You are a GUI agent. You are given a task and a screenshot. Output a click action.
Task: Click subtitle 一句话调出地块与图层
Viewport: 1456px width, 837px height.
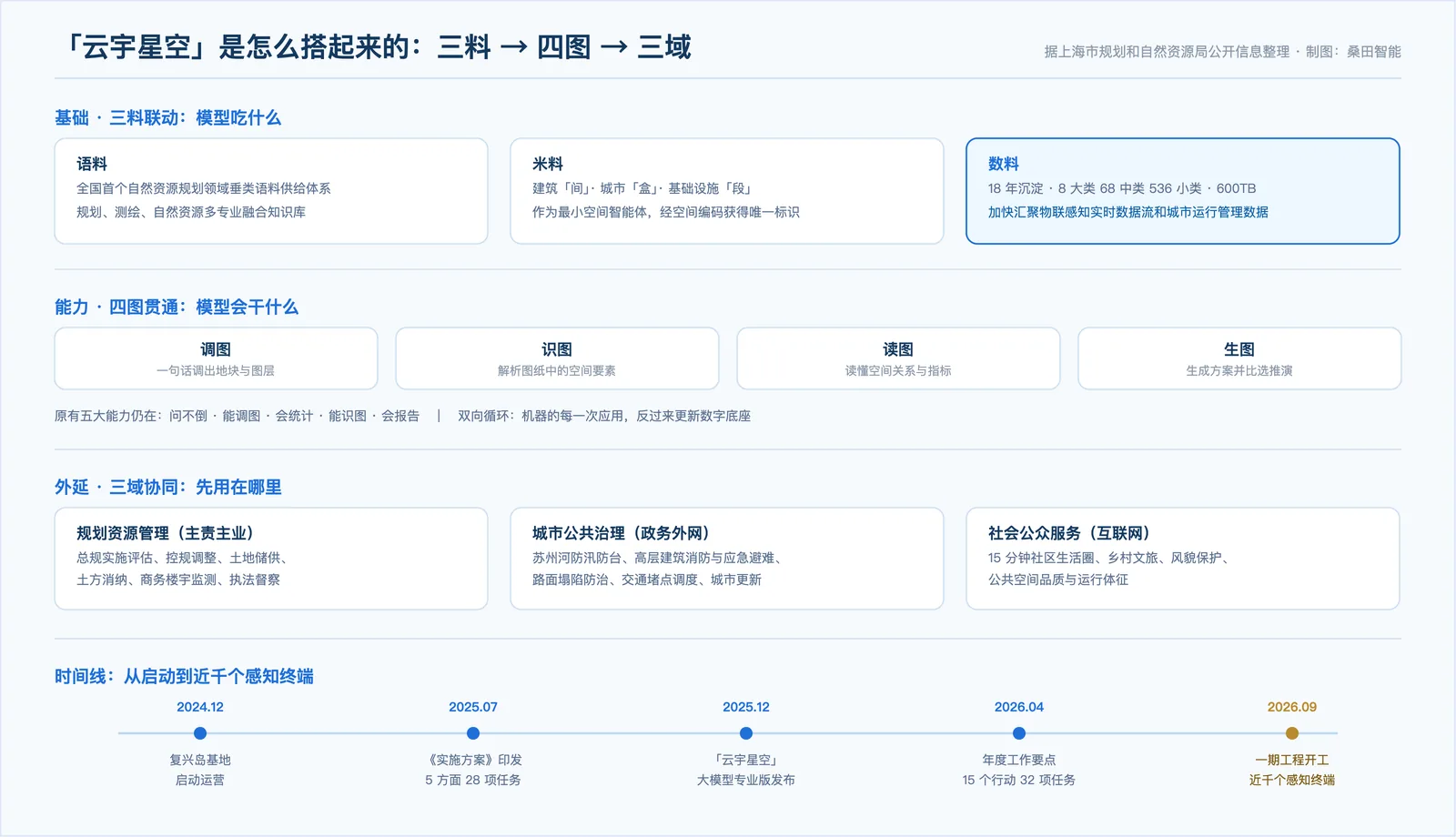pos(216,370)
